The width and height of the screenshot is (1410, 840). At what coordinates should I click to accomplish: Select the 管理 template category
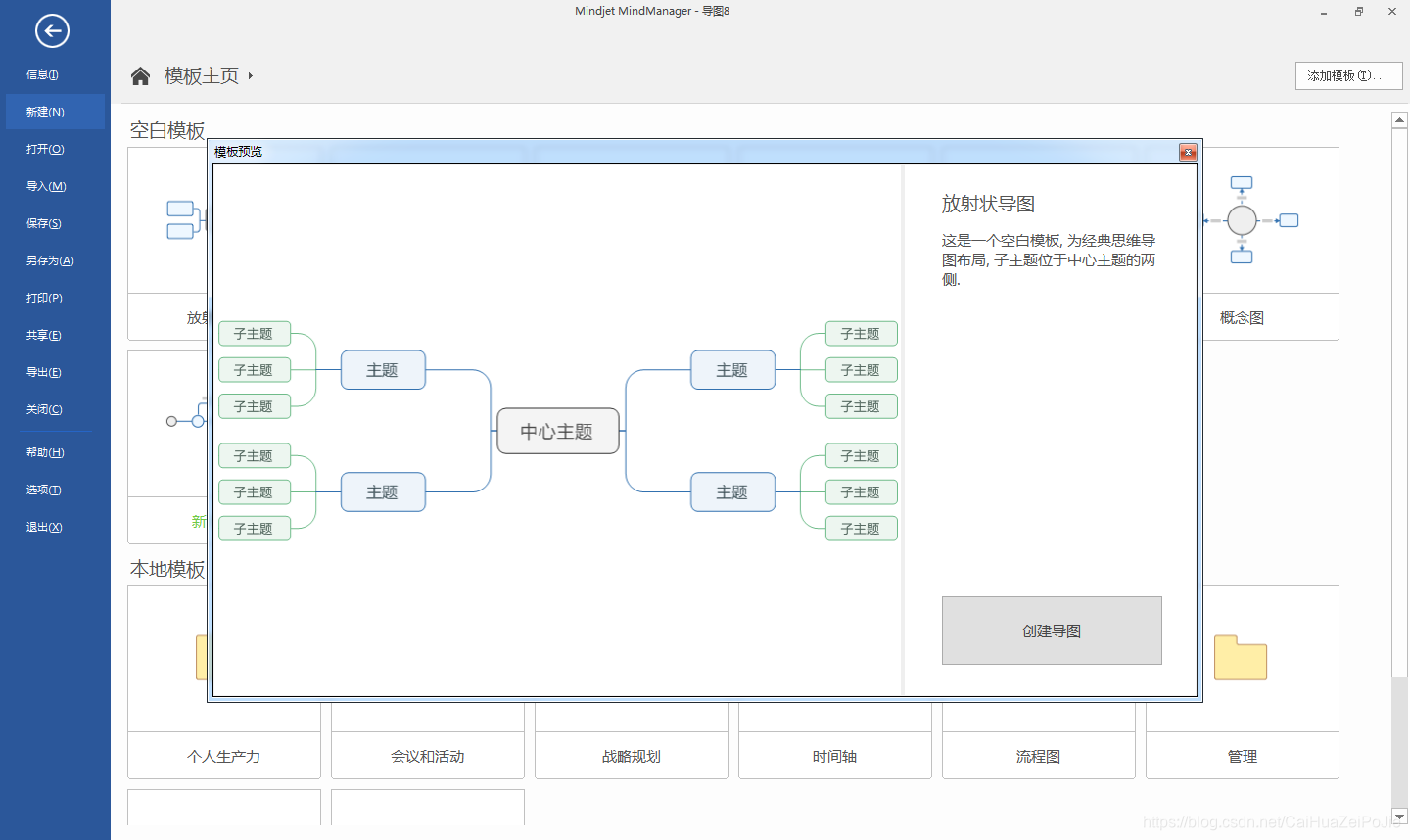(x=1242, y=756)
